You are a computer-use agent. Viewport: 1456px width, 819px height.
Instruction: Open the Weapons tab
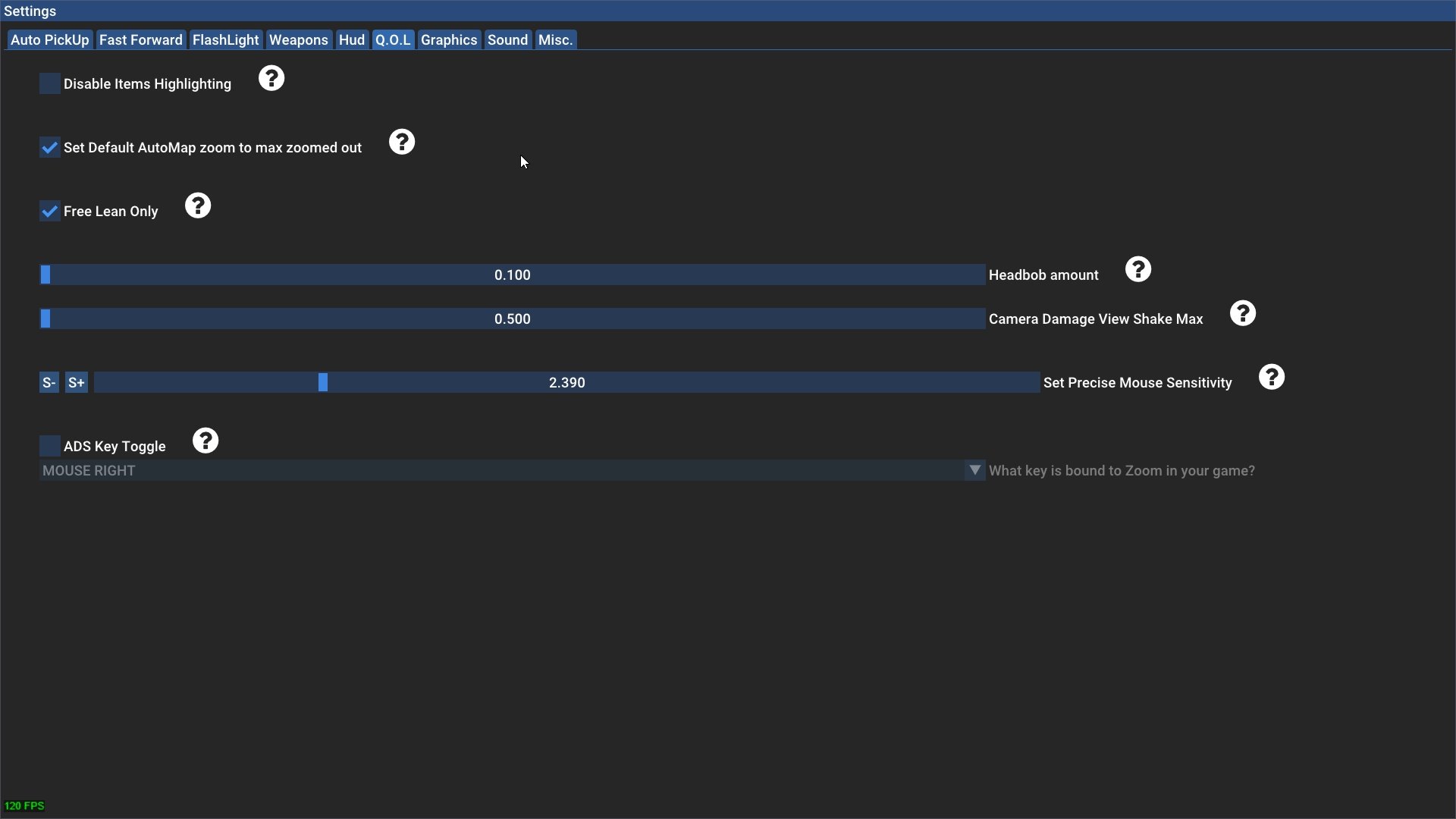298,40
